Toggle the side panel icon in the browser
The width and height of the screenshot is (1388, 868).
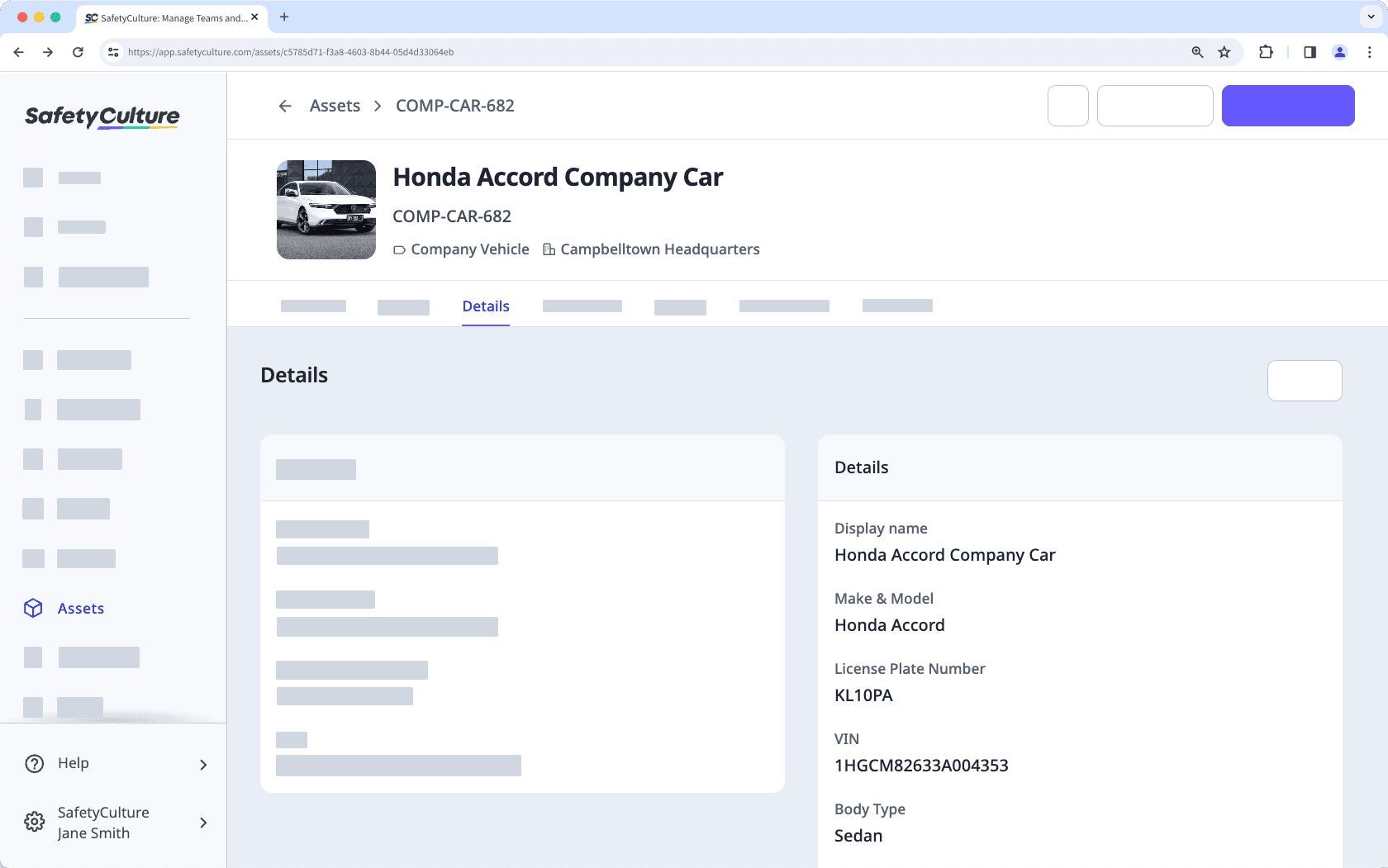coord(1309,52)
